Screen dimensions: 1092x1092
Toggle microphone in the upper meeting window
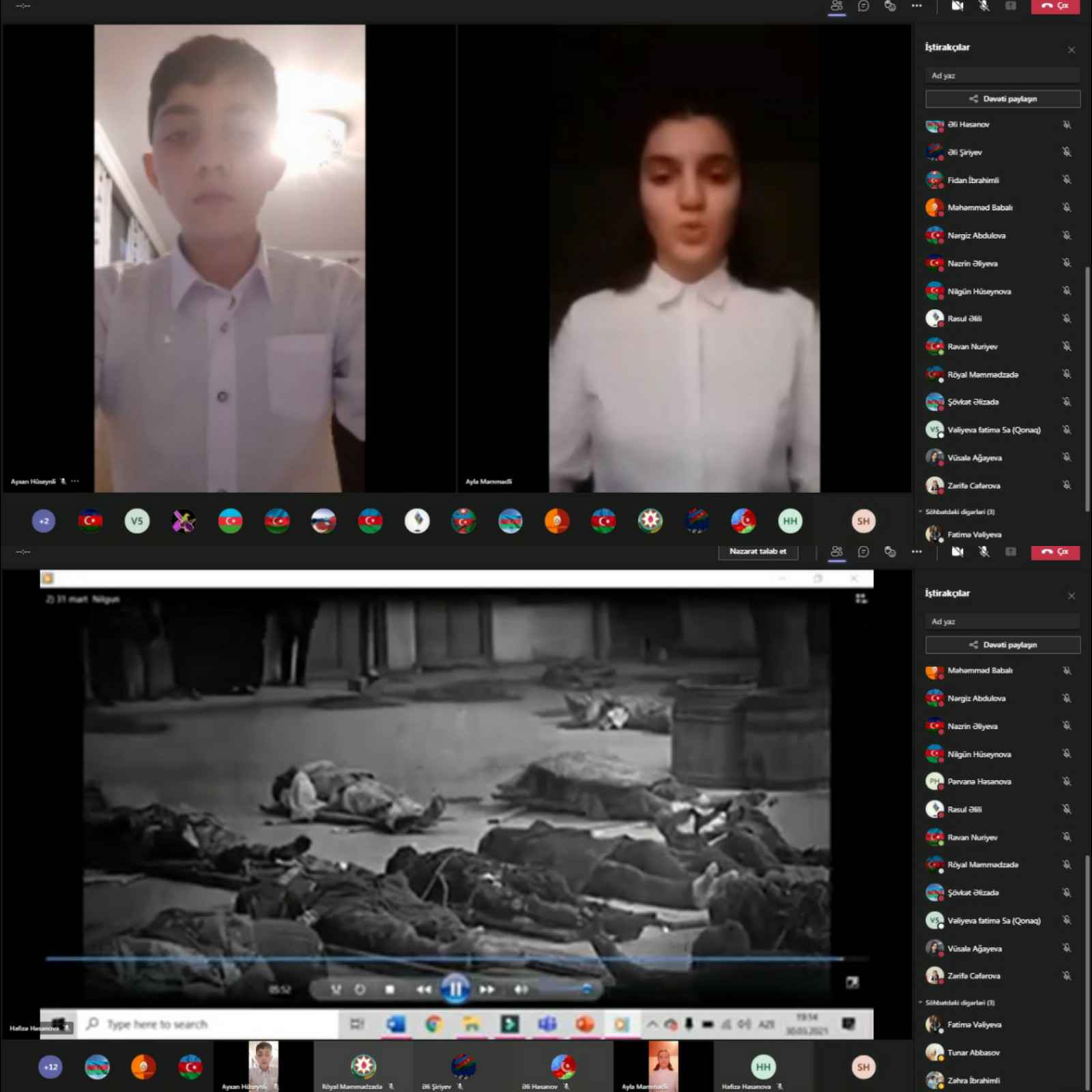[984, 6]
